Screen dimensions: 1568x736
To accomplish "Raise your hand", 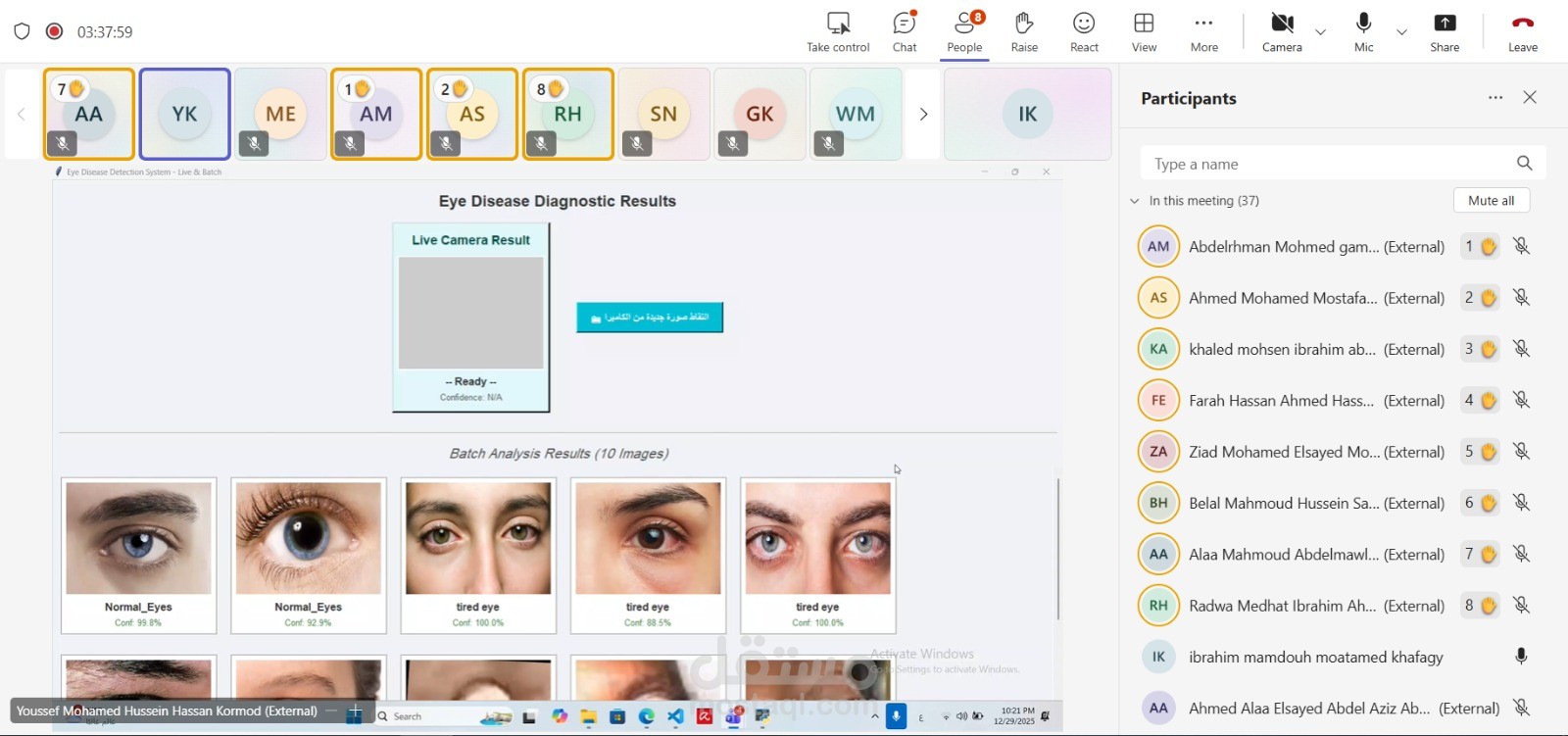I will (1024, 31).
